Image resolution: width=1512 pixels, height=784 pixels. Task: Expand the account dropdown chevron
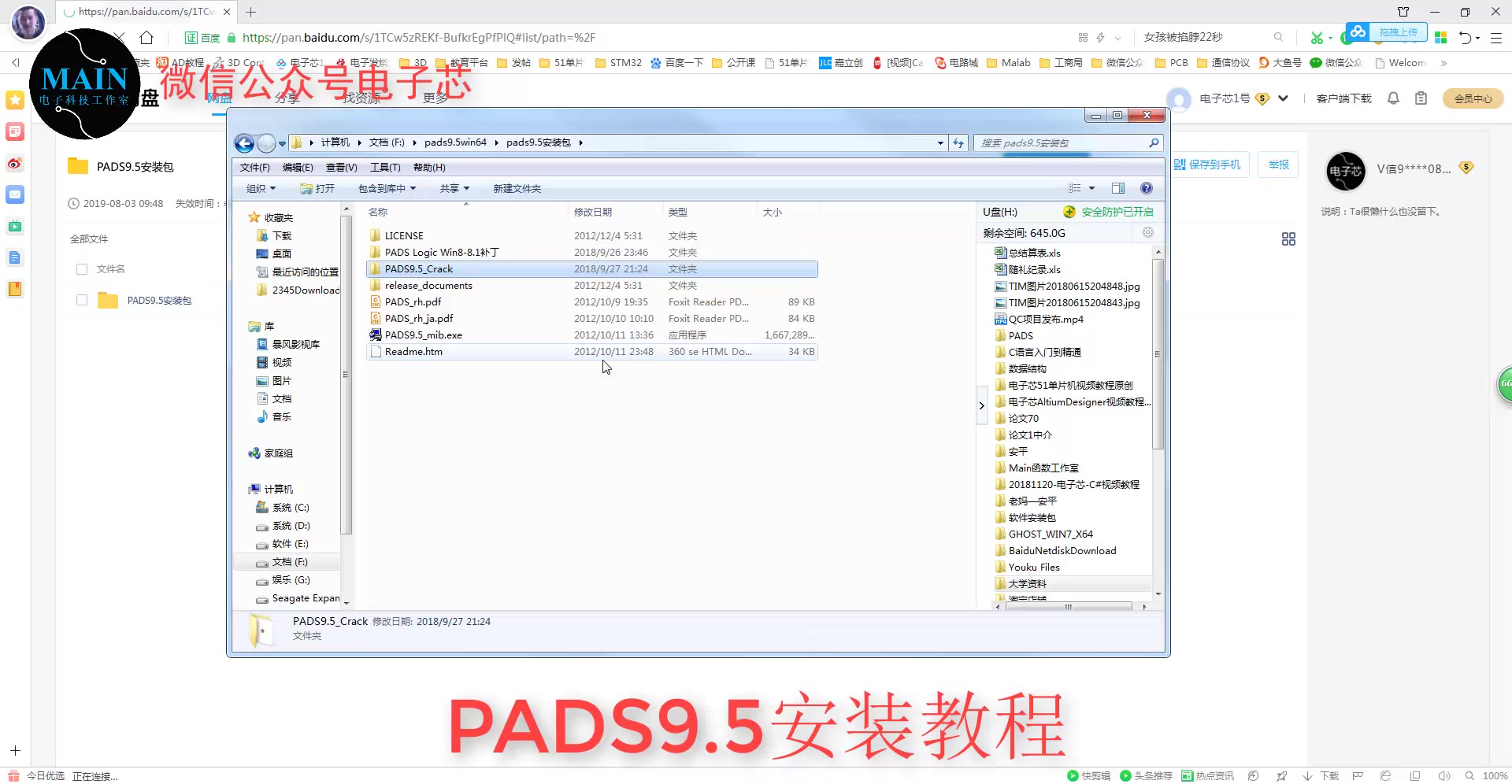(1283, 98)
